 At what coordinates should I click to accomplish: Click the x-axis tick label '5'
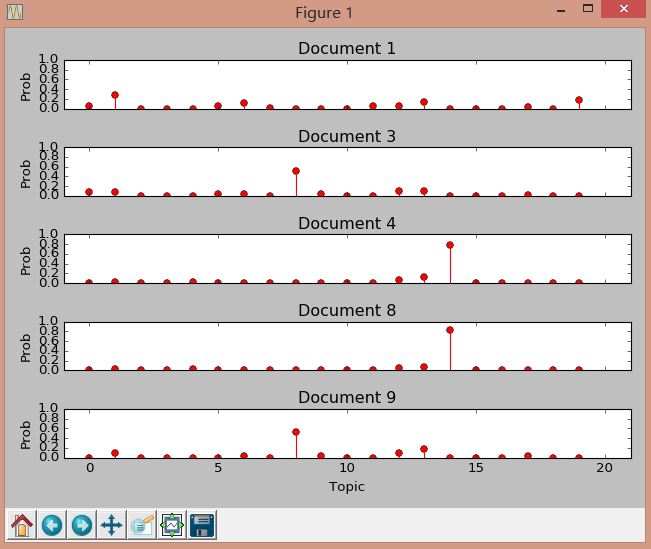pyautogui.click(x=218, y=468)
